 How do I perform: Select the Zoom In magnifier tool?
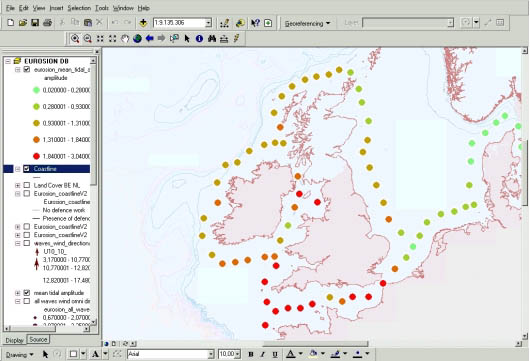point(75,39)
